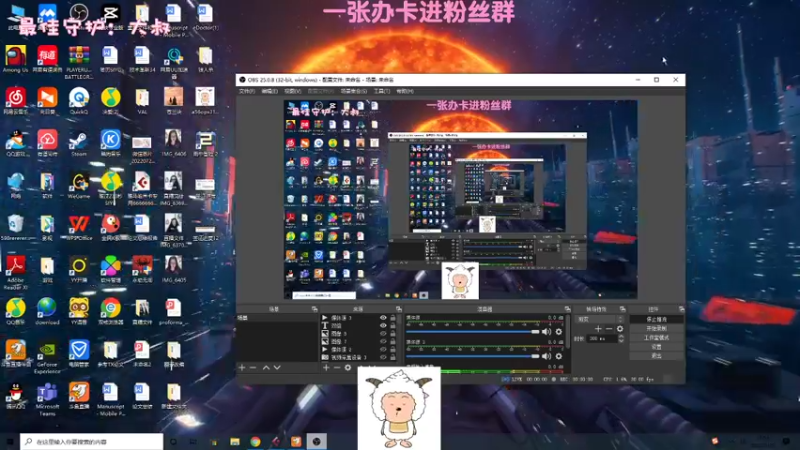Open the 编辑(E) menu in OBS
The width and height of the screenshot is (800, 450).
pos(269,91)
